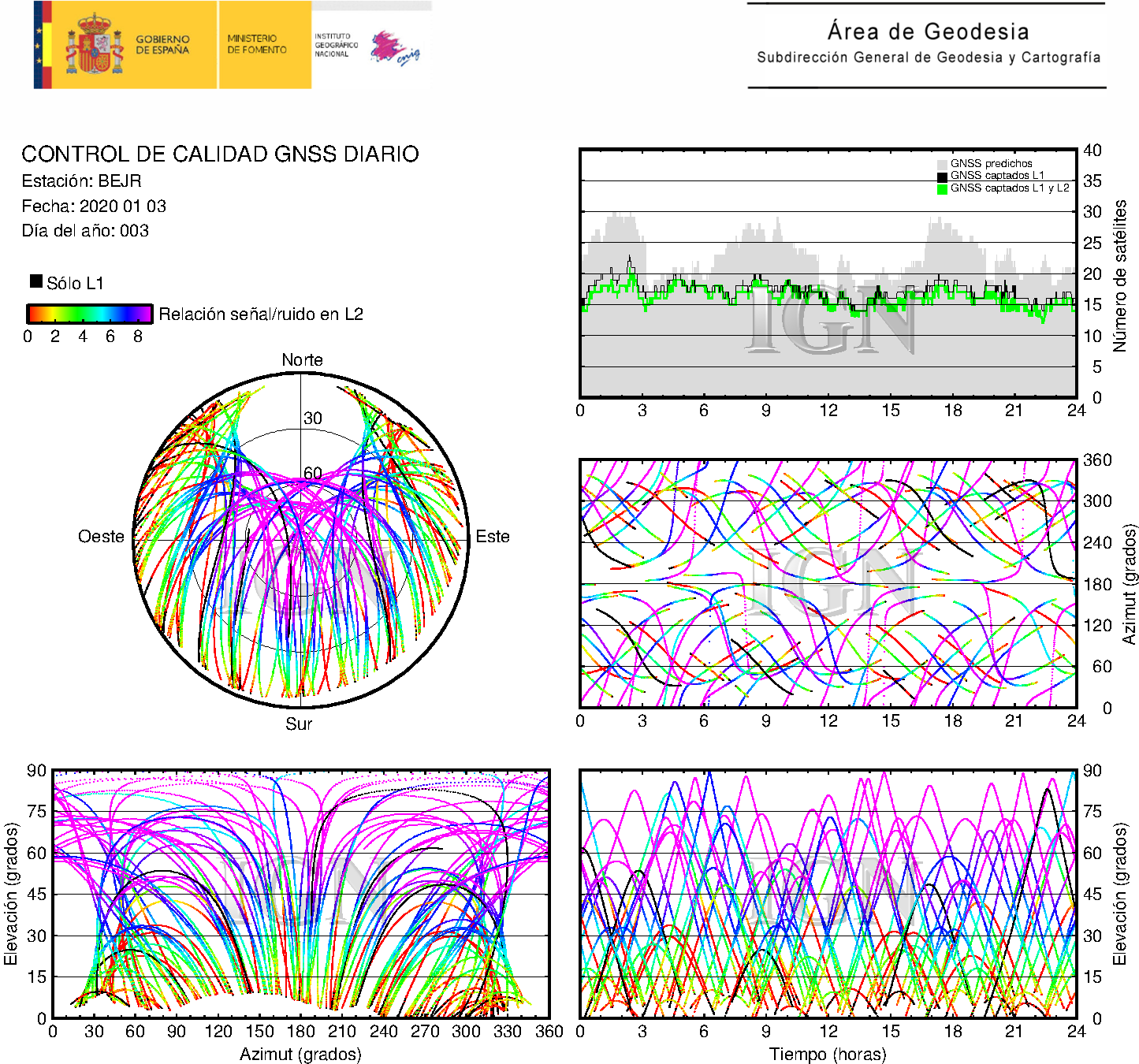Click the Área de Geodesia heading

pos(928,32)
